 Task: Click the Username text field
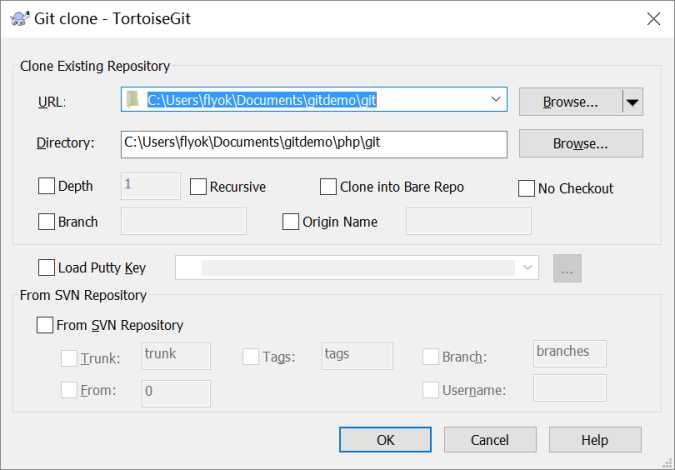[570, 388]
